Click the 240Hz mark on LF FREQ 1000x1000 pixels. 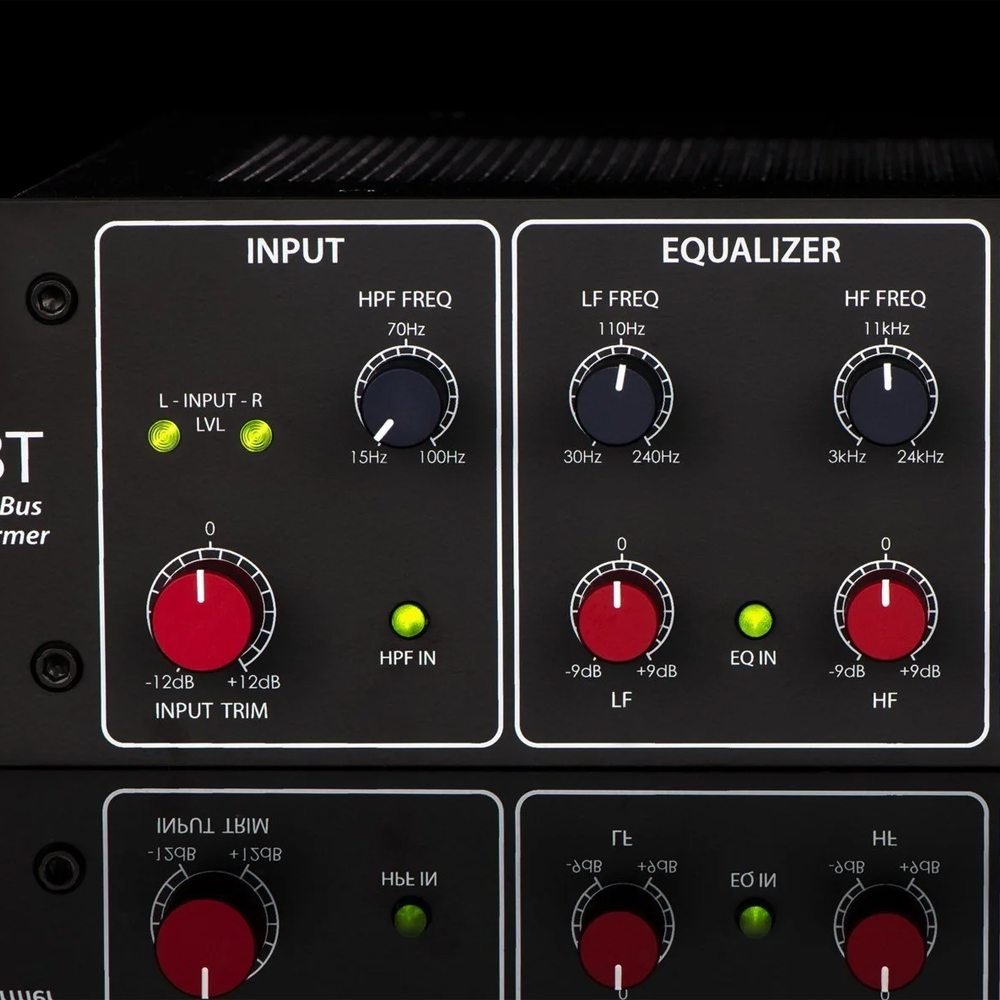656,457
